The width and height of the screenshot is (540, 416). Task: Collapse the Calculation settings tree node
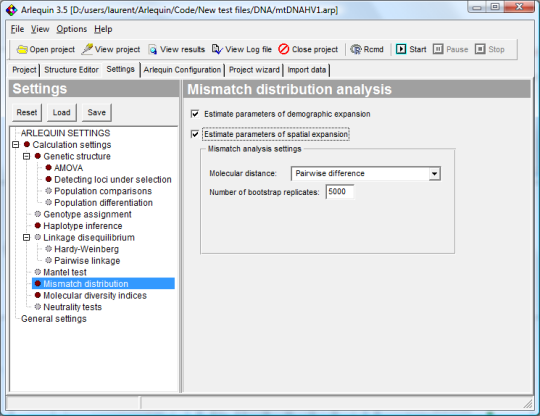(15, 145)
